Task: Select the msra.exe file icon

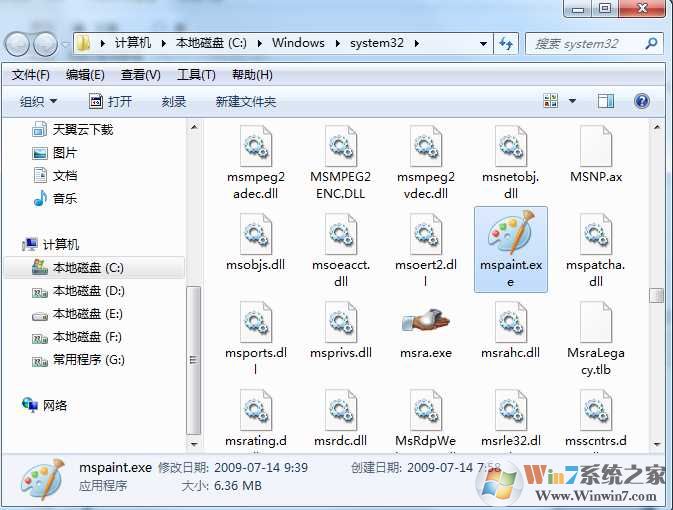Action: [x=426, y=321]
